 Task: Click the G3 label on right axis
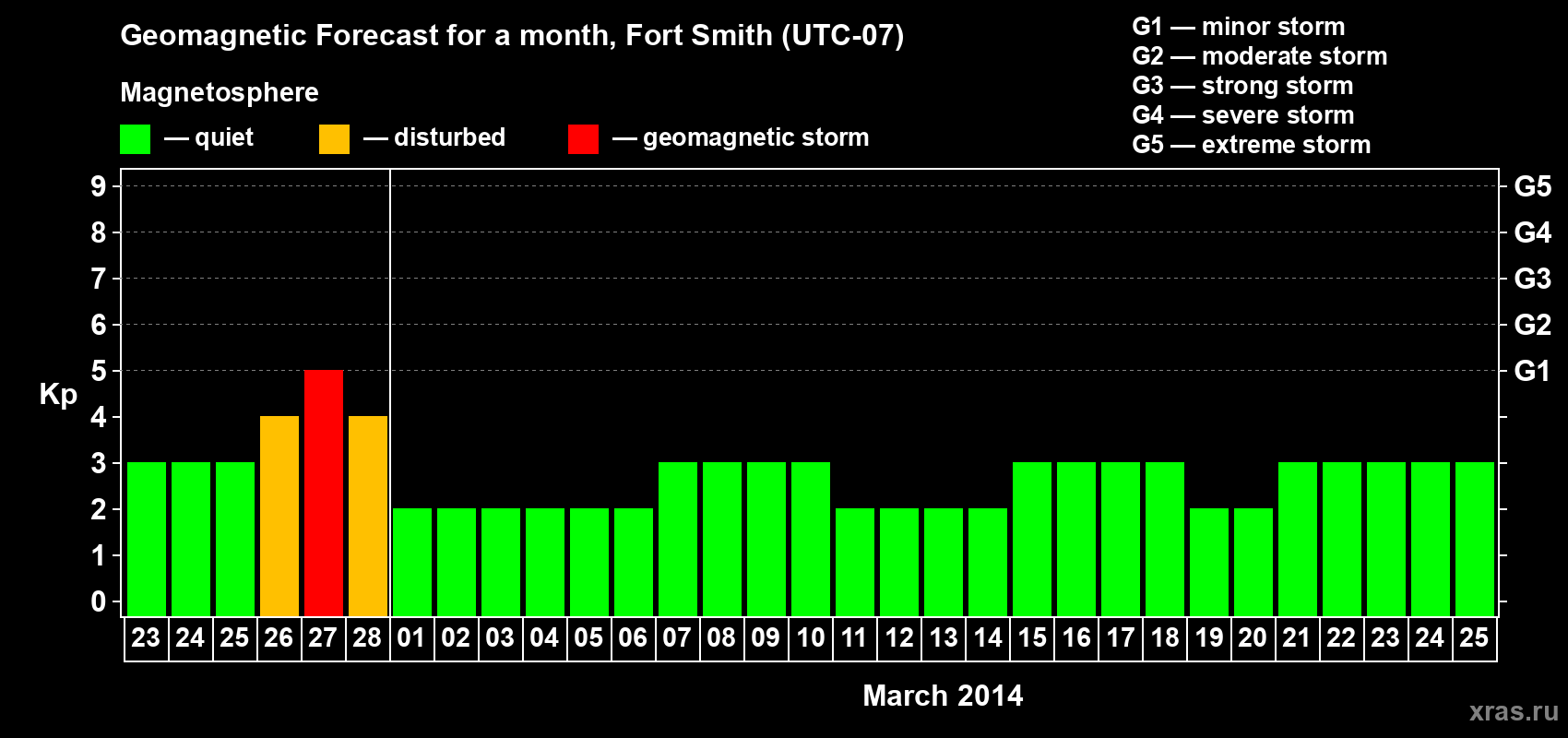1532,279
